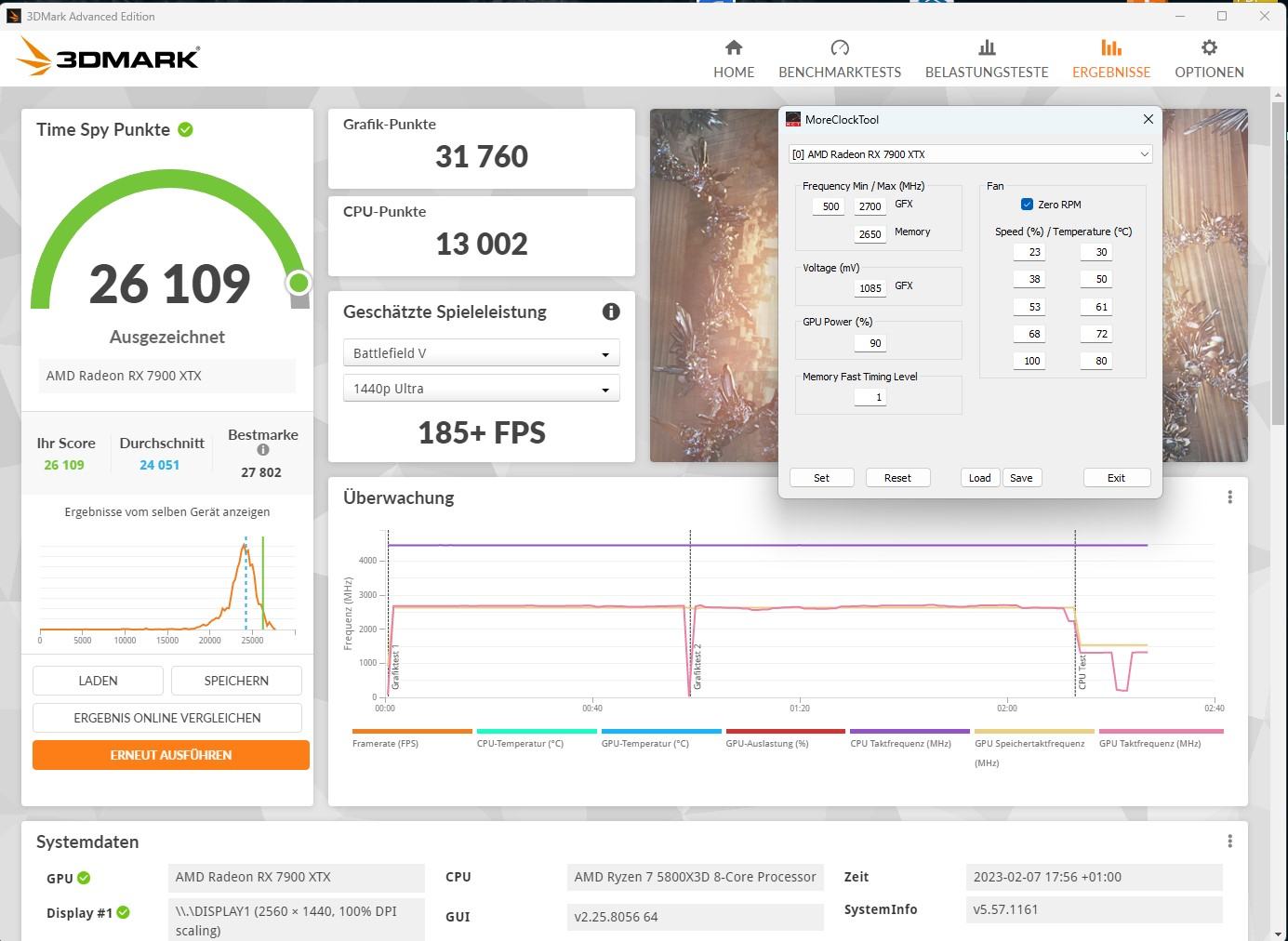Toggle the GPU Speichertaktfrequenz legend swatch
The height and width of the screenshot is (941, 1288).
pyautogui.click(x=1034, y=732)
